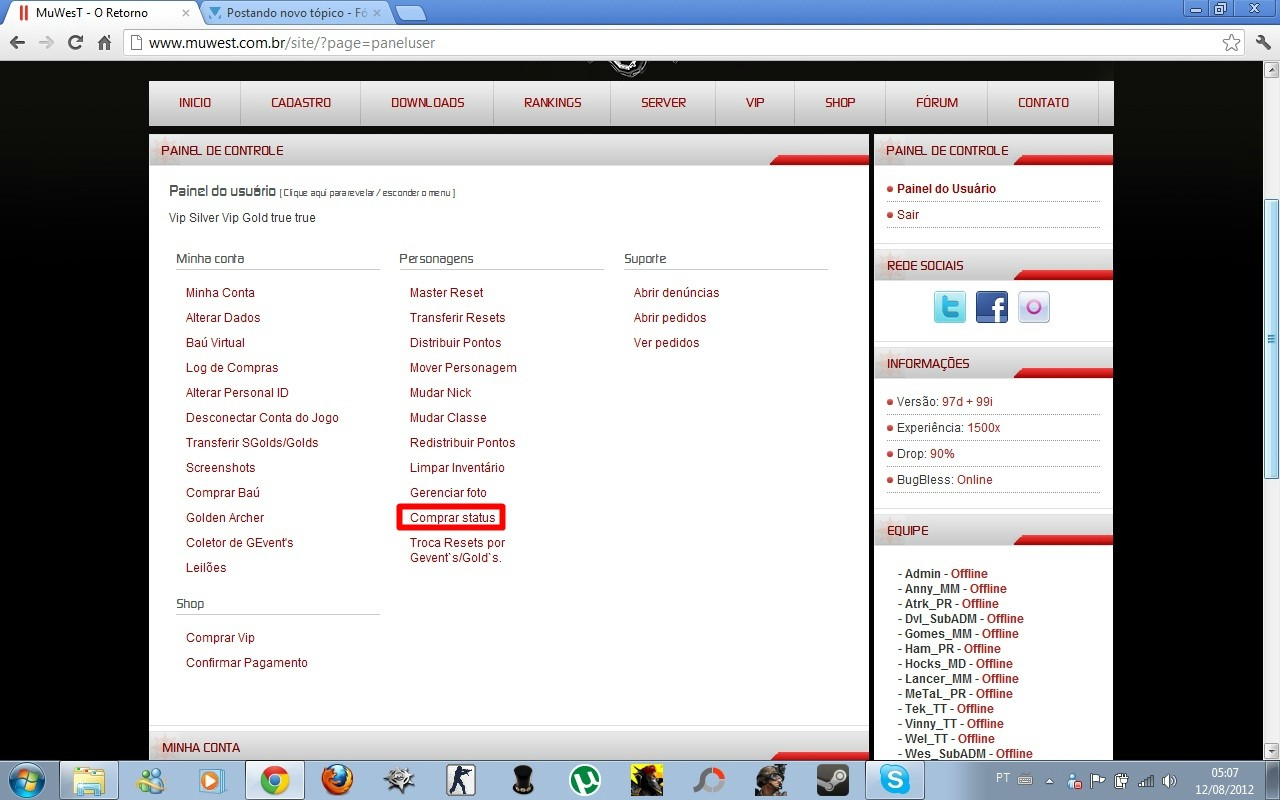Click Mudar Nick link
The image size is (1280, 800).
pyautogui.click(x=440, y=393)
